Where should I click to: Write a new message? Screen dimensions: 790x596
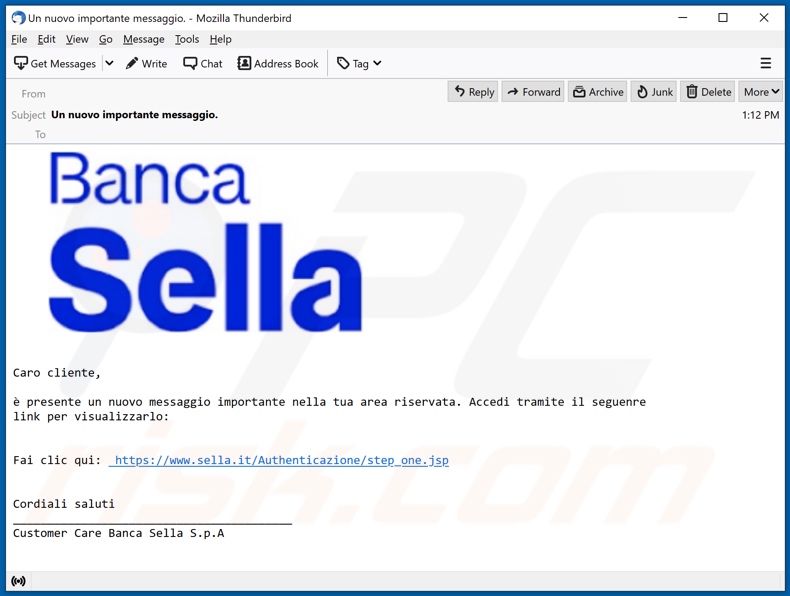pyautogui.click(x=147, y=63)
